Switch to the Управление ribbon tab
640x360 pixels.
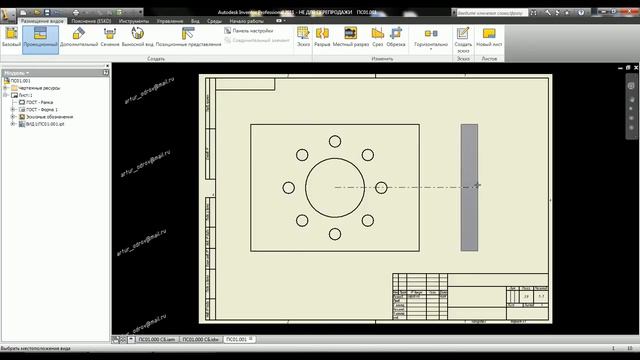170,21
